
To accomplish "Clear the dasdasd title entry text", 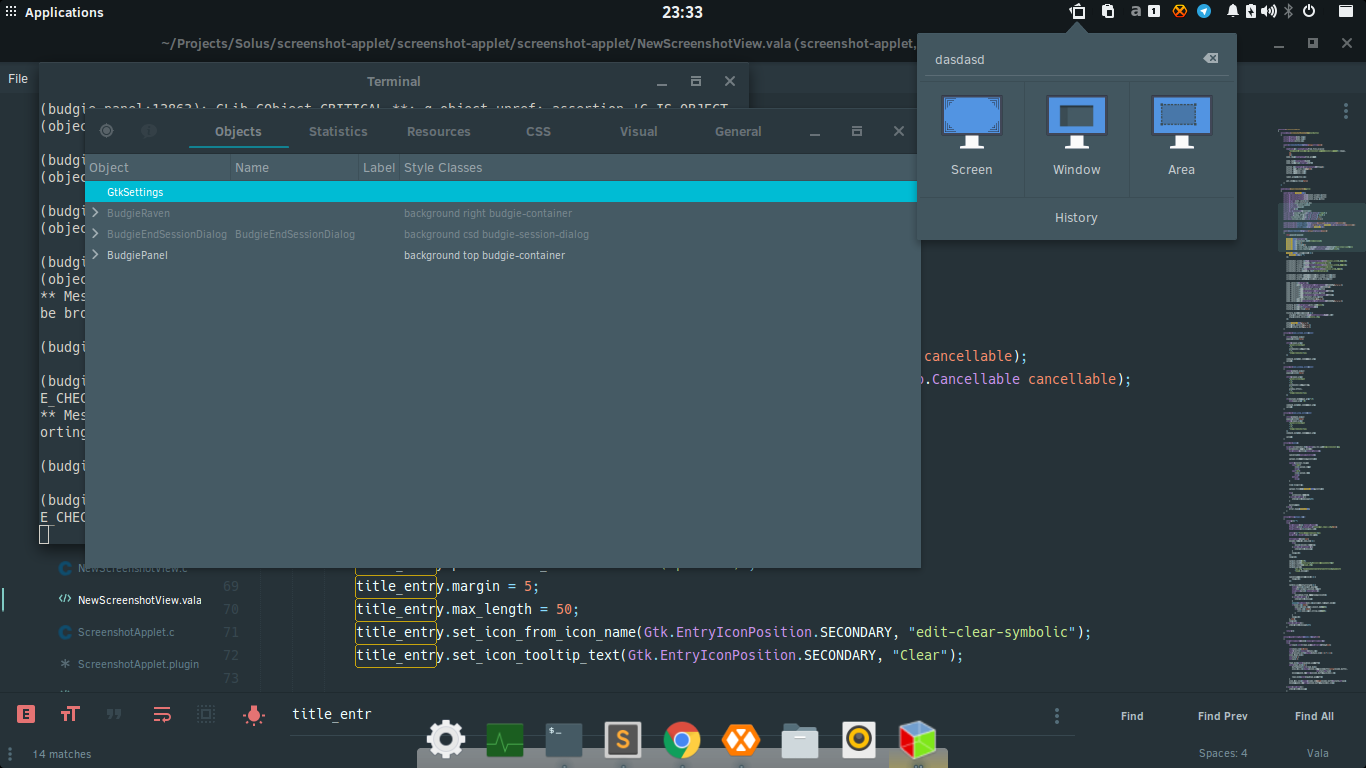I will pos(1210,59).
